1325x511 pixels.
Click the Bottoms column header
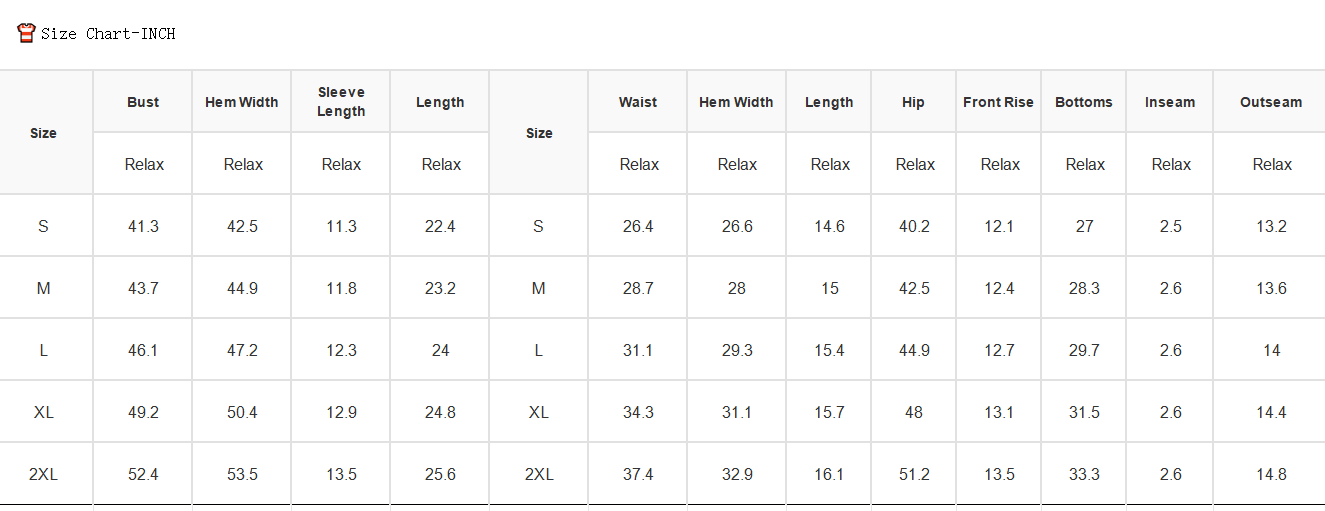(x=1084, y=102)
